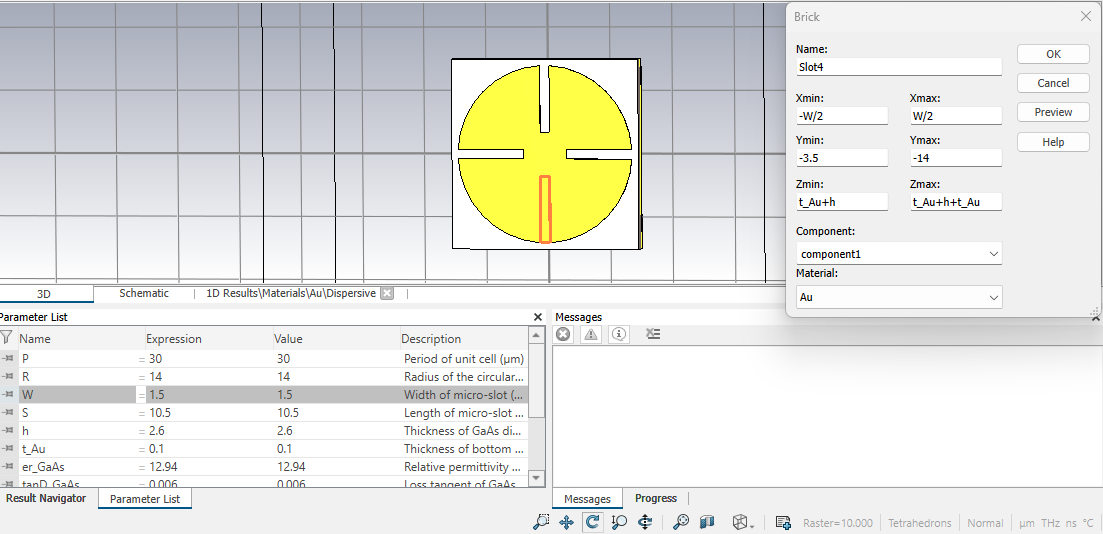Click the Ymax field with -14
Image resolution: width=1103 pixels, height=534 pixels.
click(956, 158)
